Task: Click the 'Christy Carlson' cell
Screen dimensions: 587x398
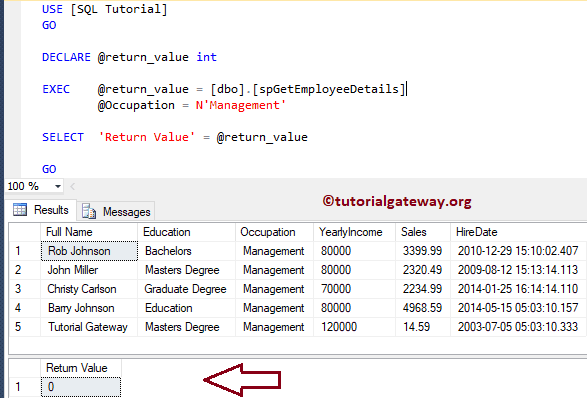Action: tap(89, 289)
